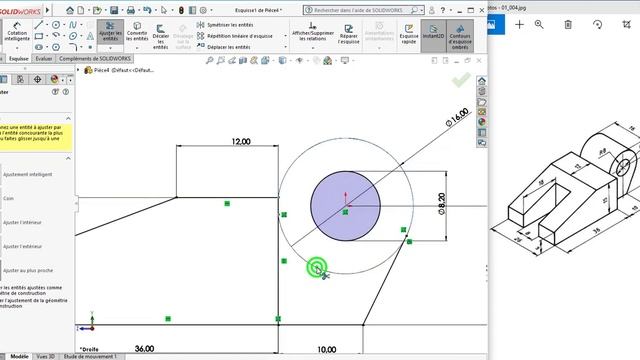Click Afficher/Supprimer les relations button
640x360 pixels.
[x=313, y=32]
